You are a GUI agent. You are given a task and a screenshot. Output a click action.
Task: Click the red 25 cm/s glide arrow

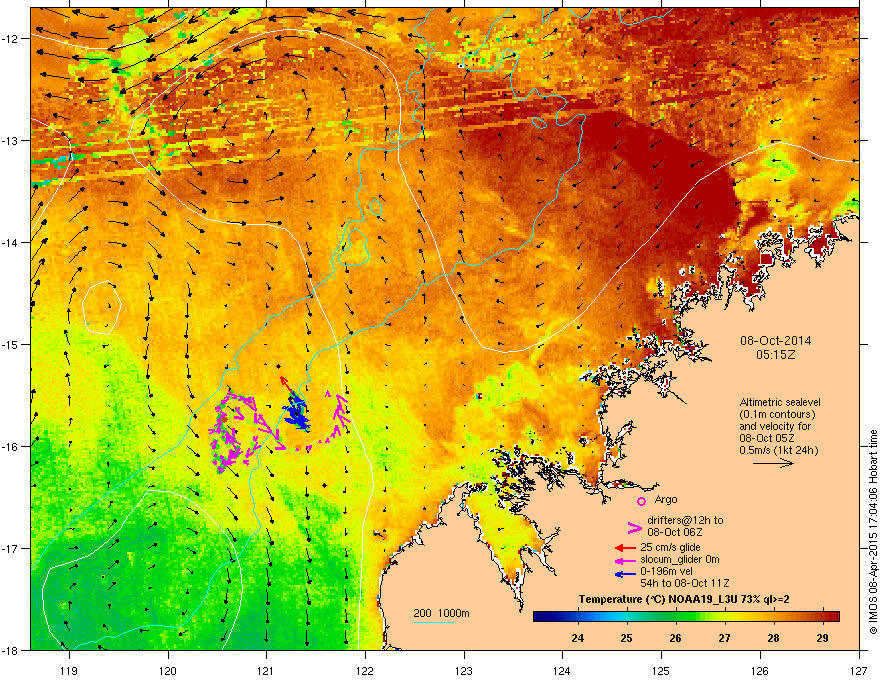pos(625,548)
